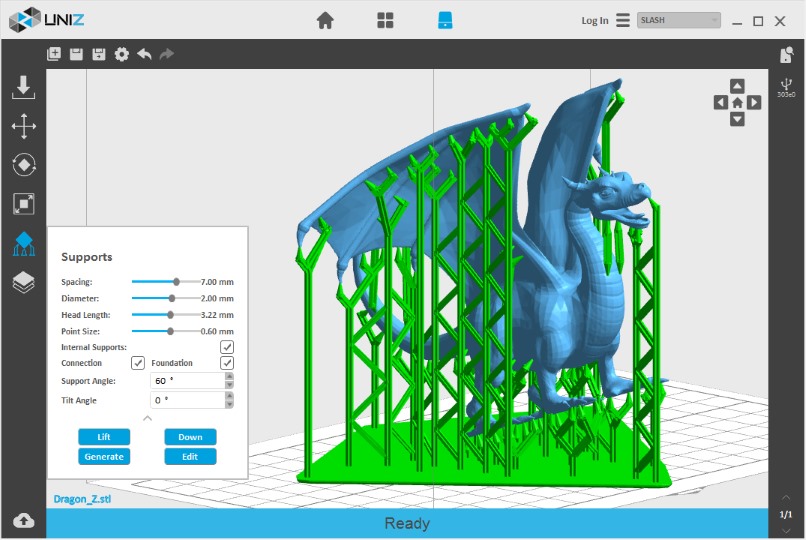
Task: Select the Move tool crossed-arrows icon
Action: tap(24, 126)
